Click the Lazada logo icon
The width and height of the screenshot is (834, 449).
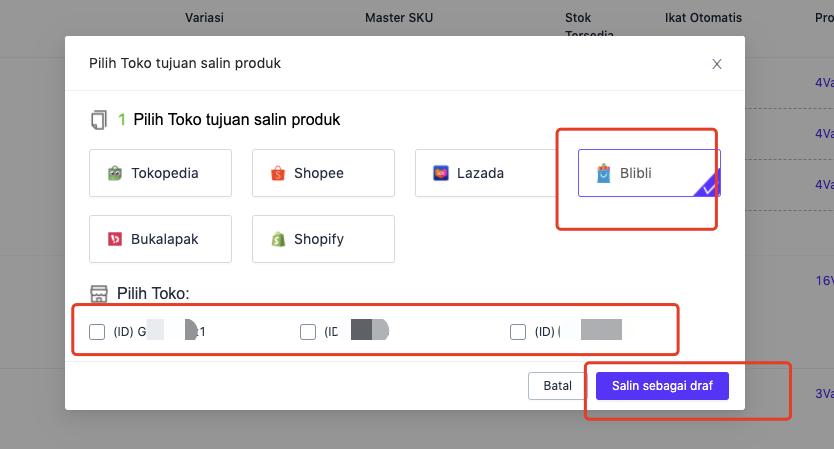(x=441, y=173)
